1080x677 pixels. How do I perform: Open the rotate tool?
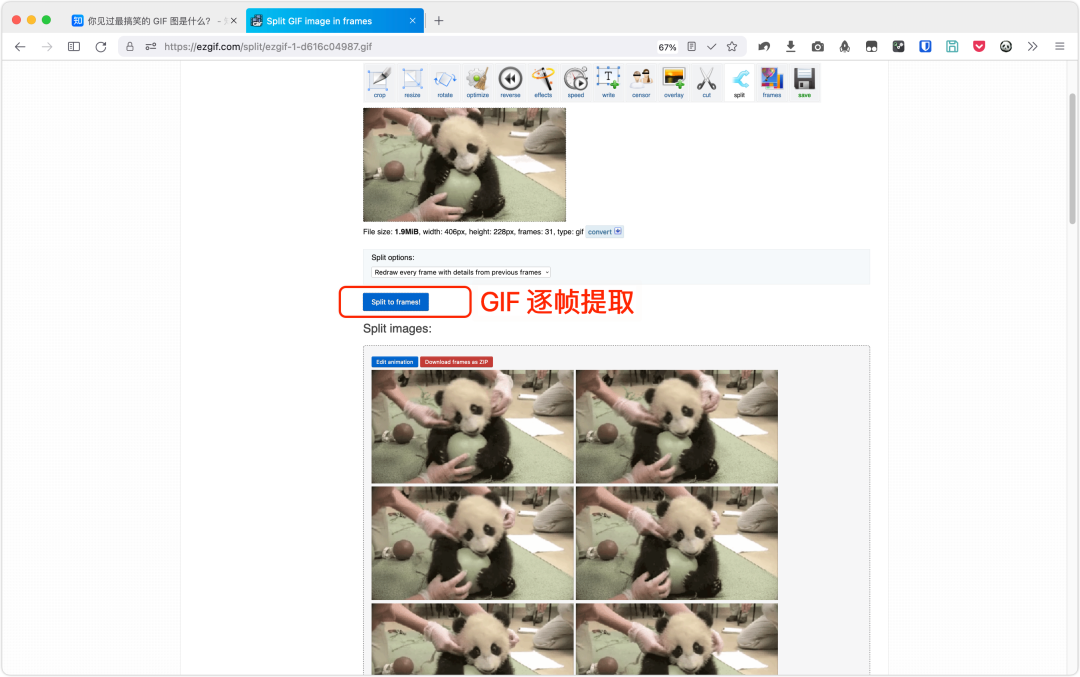pyautogui.click(x=445, y=83)
